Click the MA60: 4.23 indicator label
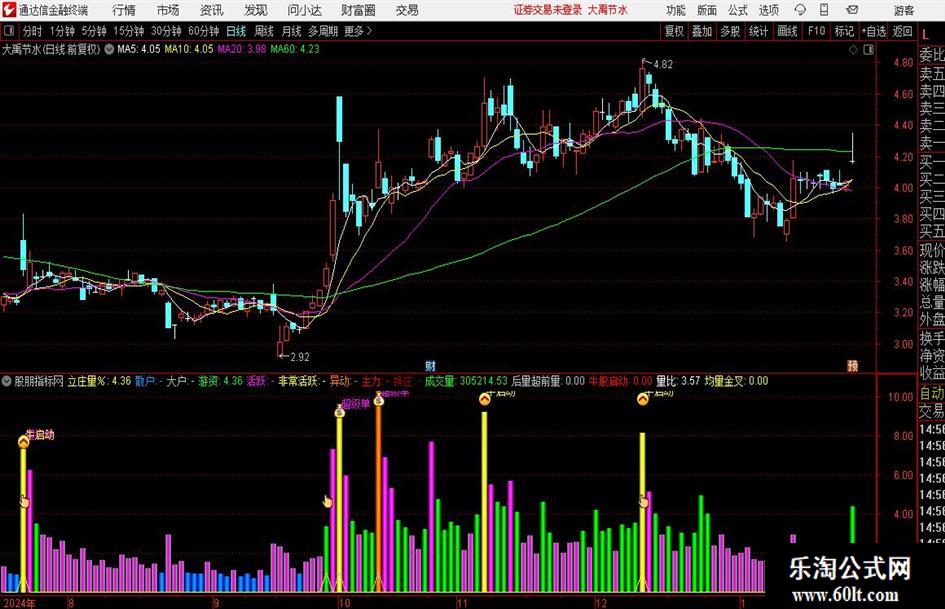The image size is (945, 609). coord(295,49)
